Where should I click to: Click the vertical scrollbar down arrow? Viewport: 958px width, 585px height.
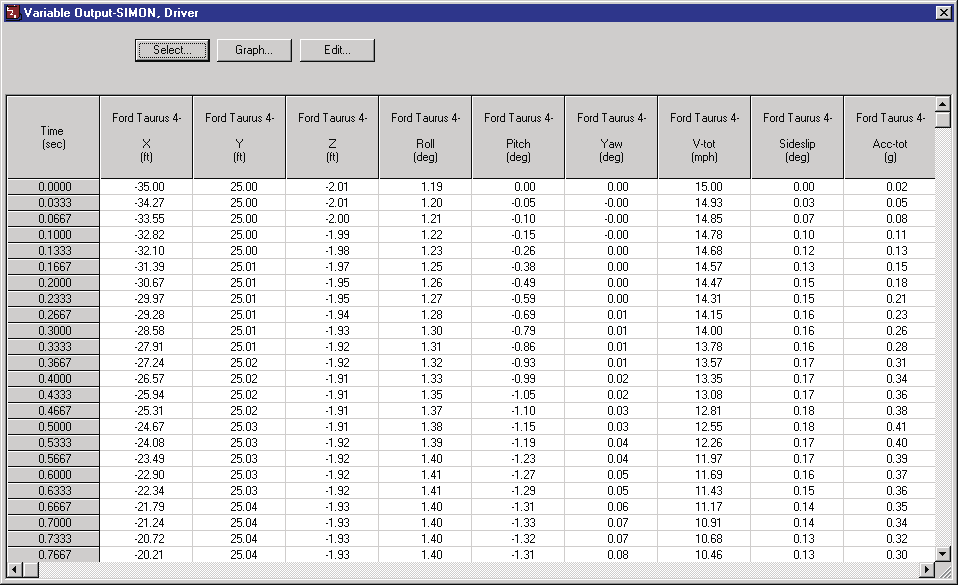943,554
